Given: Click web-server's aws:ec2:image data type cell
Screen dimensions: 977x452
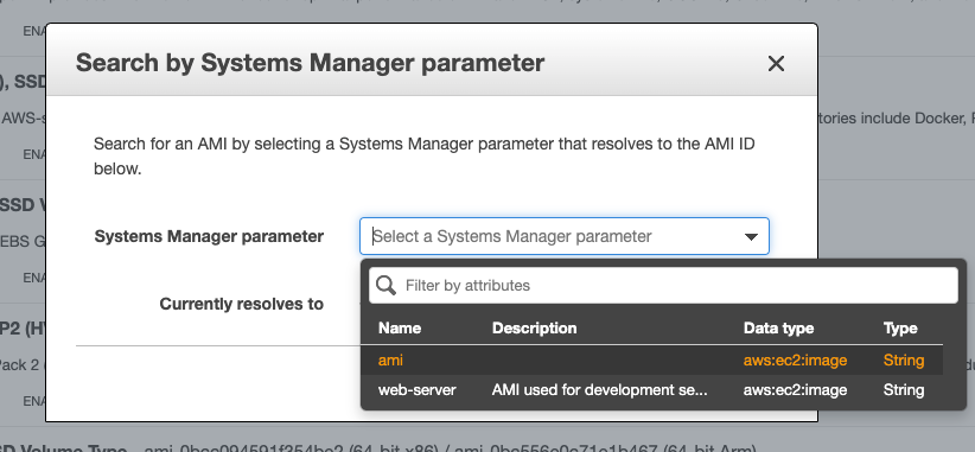Looking at the screenshot, I should click(x=795, y=390).
